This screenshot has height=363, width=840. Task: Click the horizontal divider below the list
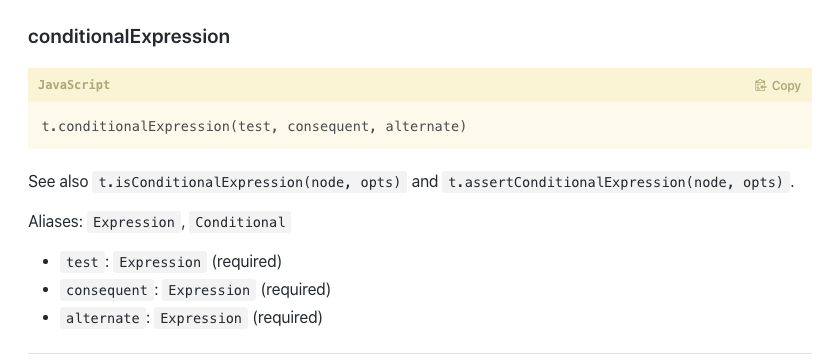[x=420, y=353]
